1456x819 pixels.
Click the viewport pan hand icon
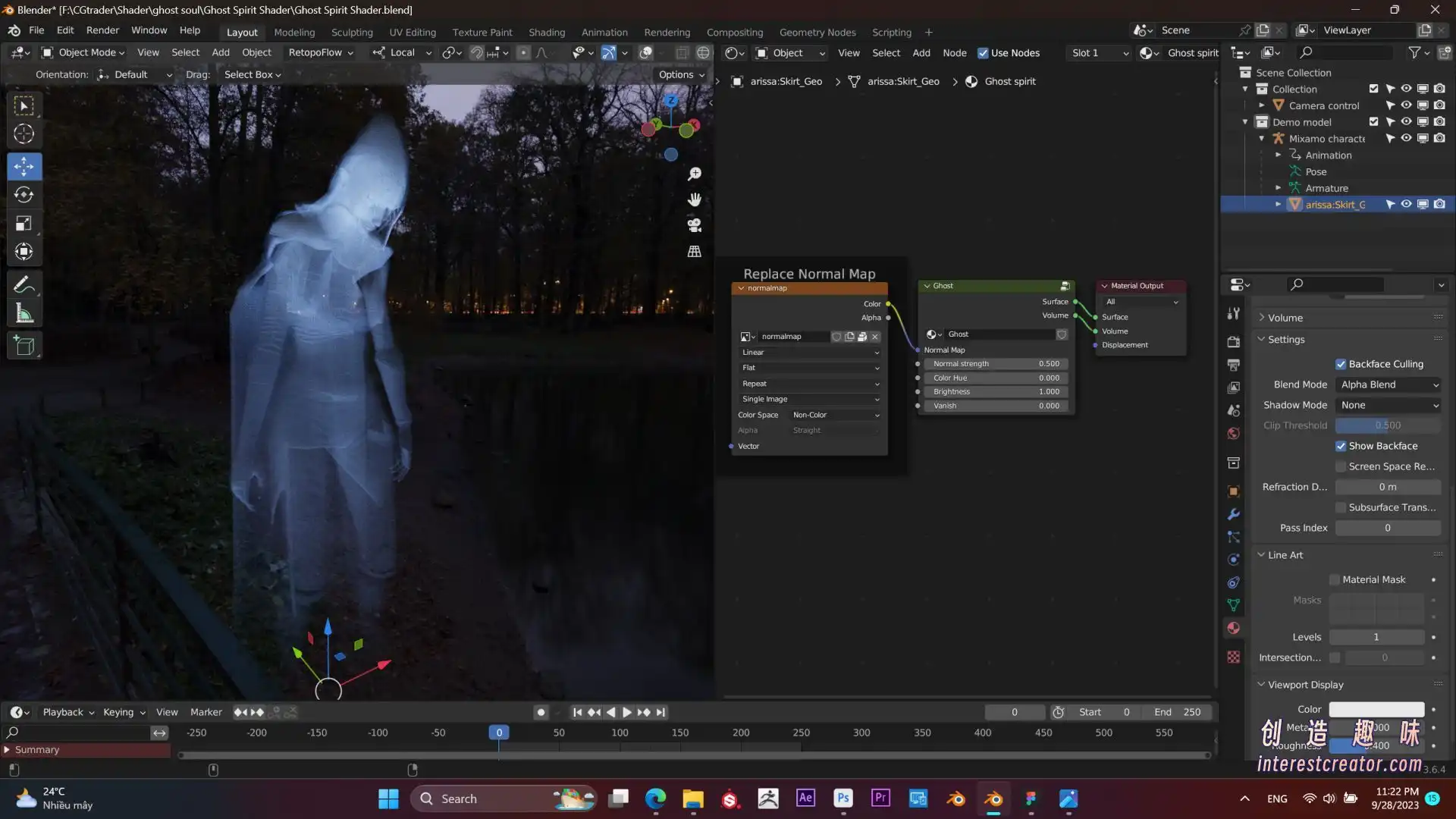pyautogui.click(x=694, y=199)
